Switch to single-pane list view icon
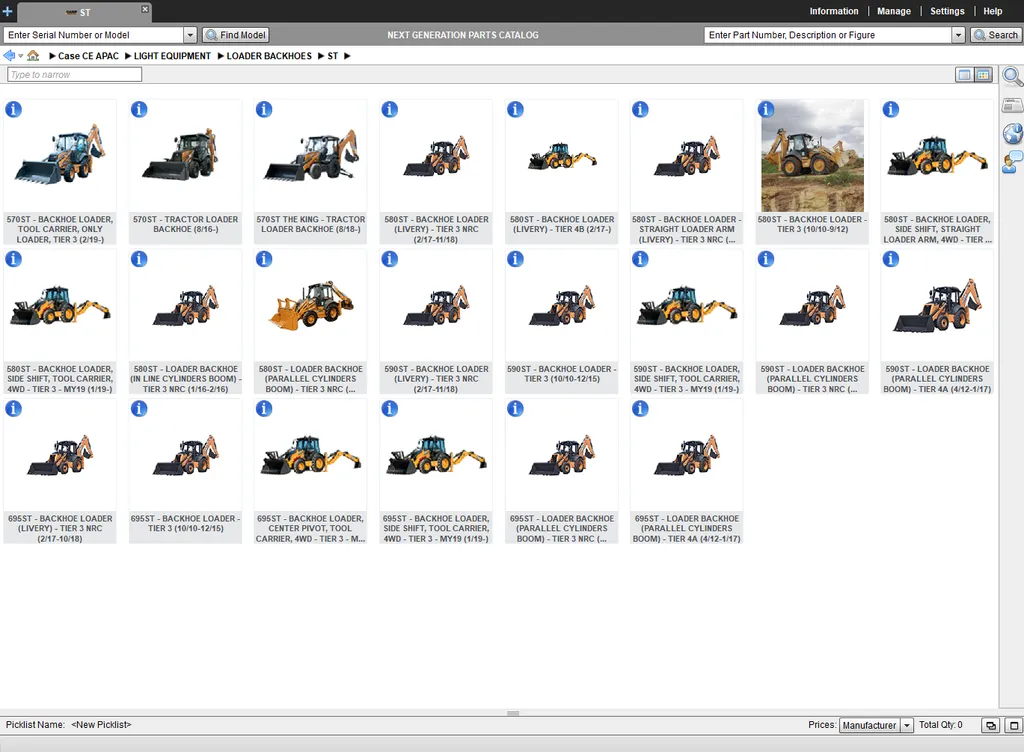Image resolution: width=1024 pixels, height=752 pixels. pos(964,75)
